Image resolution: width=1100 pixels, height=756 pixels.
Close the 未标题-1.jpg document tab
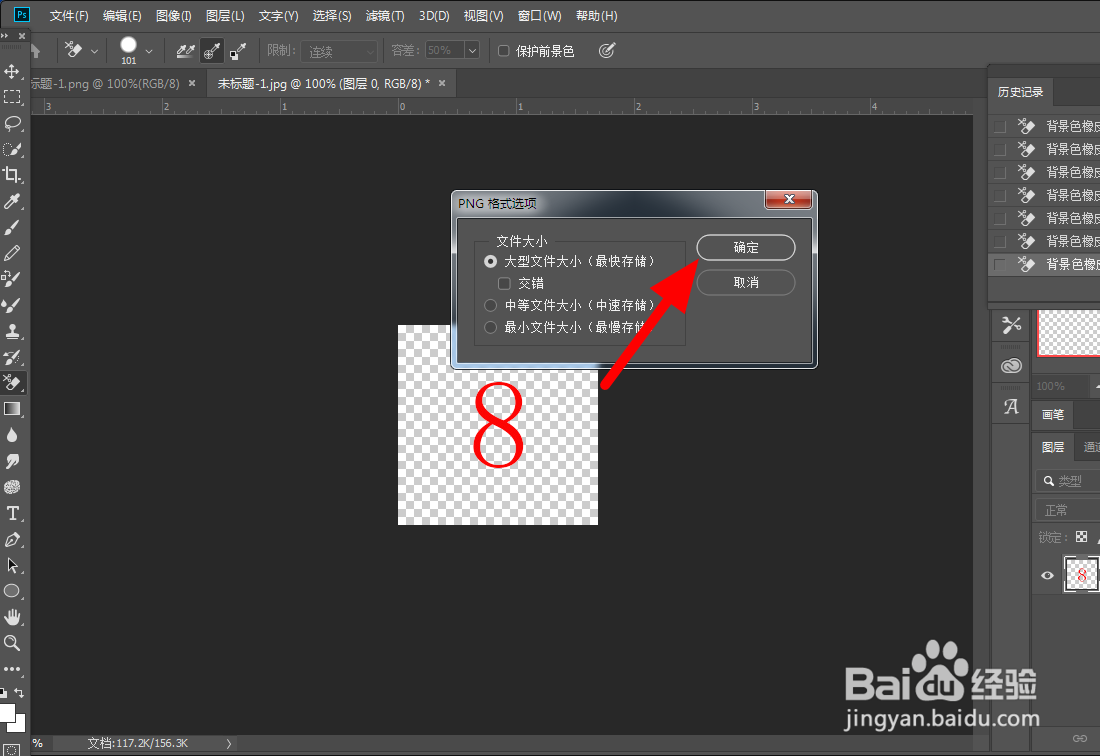(x=442, y=83)
